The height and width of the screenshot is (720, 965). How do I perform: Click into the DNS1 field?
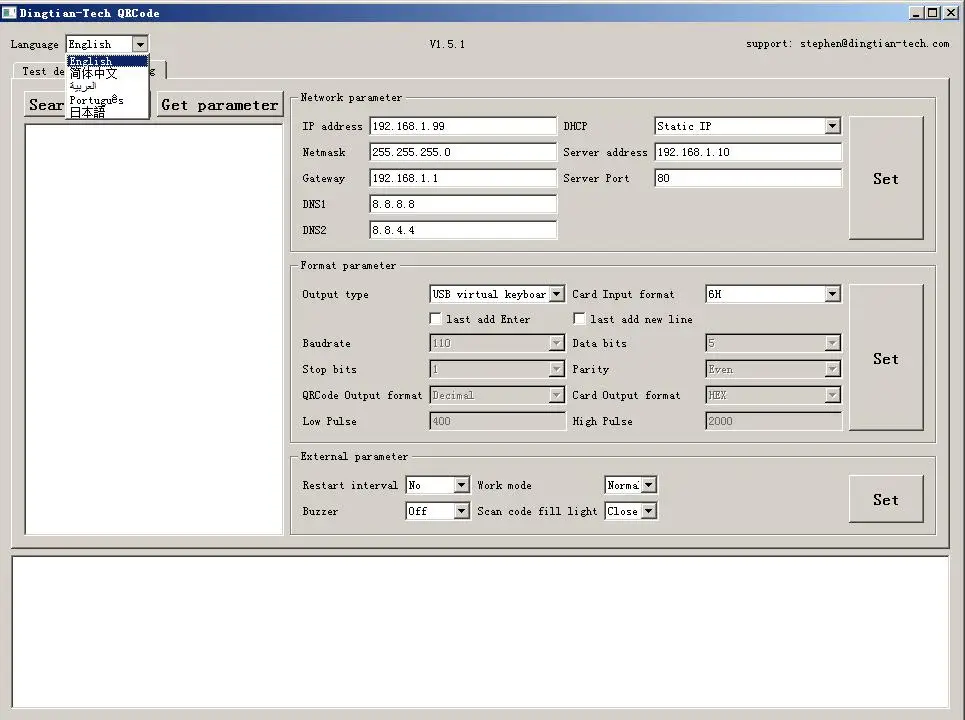463,204
